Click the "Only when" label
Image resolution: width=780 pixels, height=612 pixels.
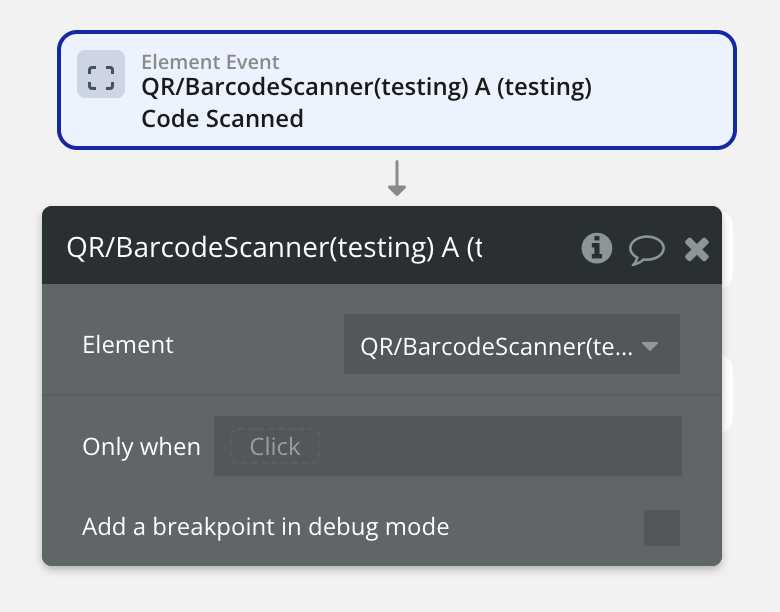coord(141,446)
